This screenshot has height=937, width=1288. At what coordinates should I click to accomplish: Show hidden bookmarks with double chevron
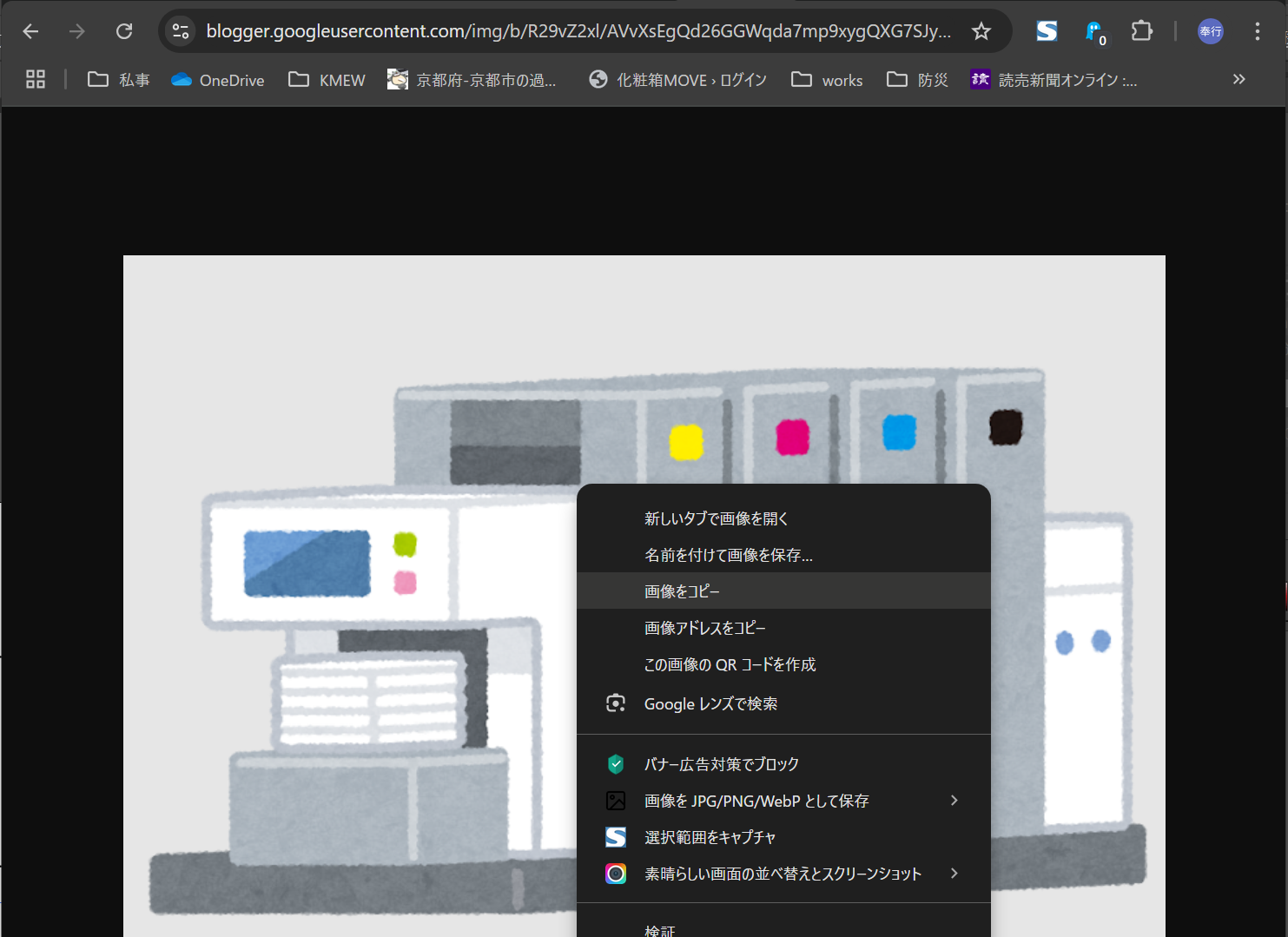[x=1239, y=80]
